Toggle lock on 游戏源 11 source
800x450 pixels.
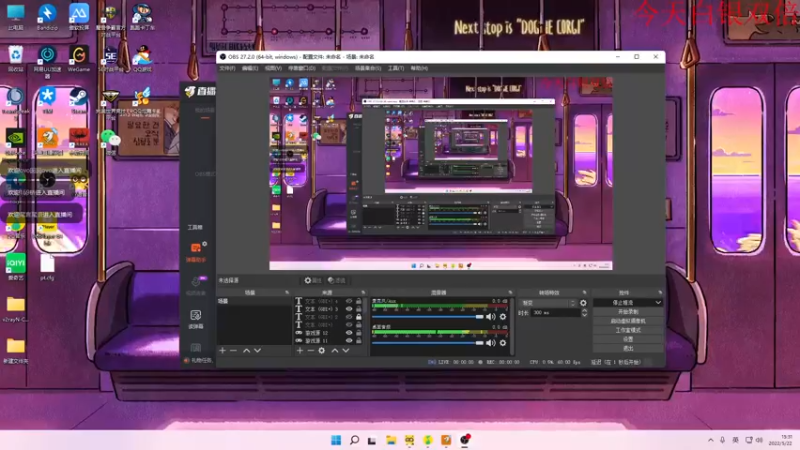[359, 340]
